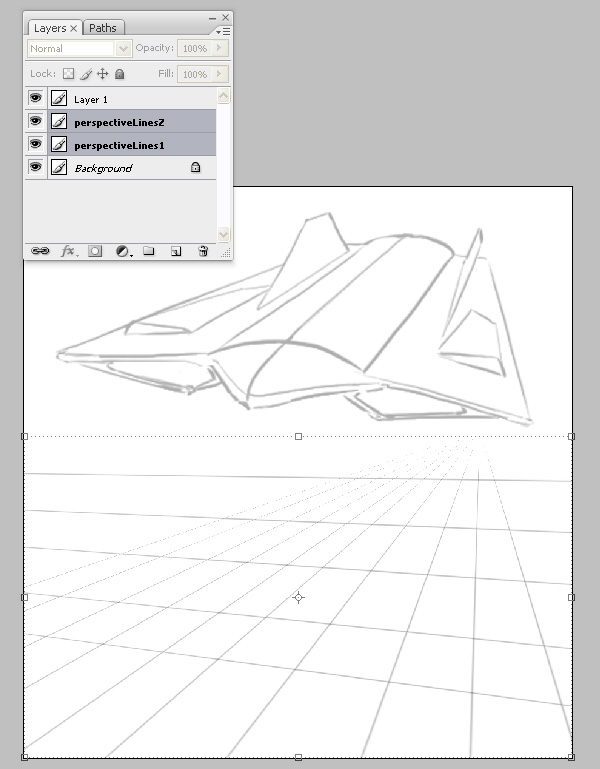
Task: Close the Layers tab with its X
Action: pos(73,28)
